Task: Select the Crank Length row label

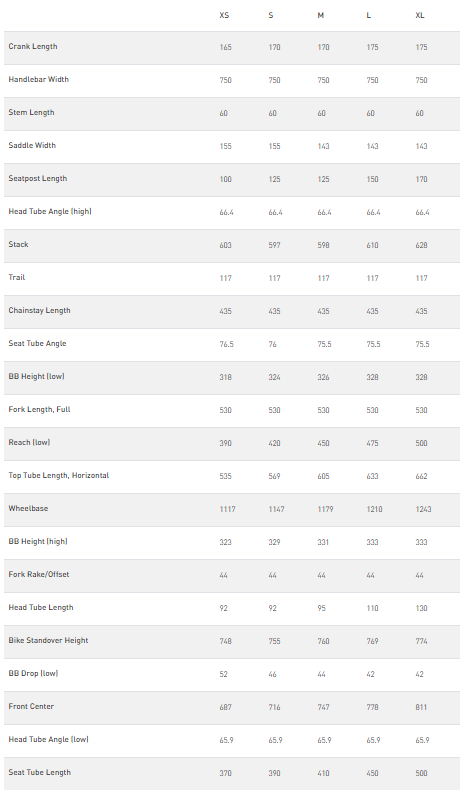Action: (x=33, y=46)
